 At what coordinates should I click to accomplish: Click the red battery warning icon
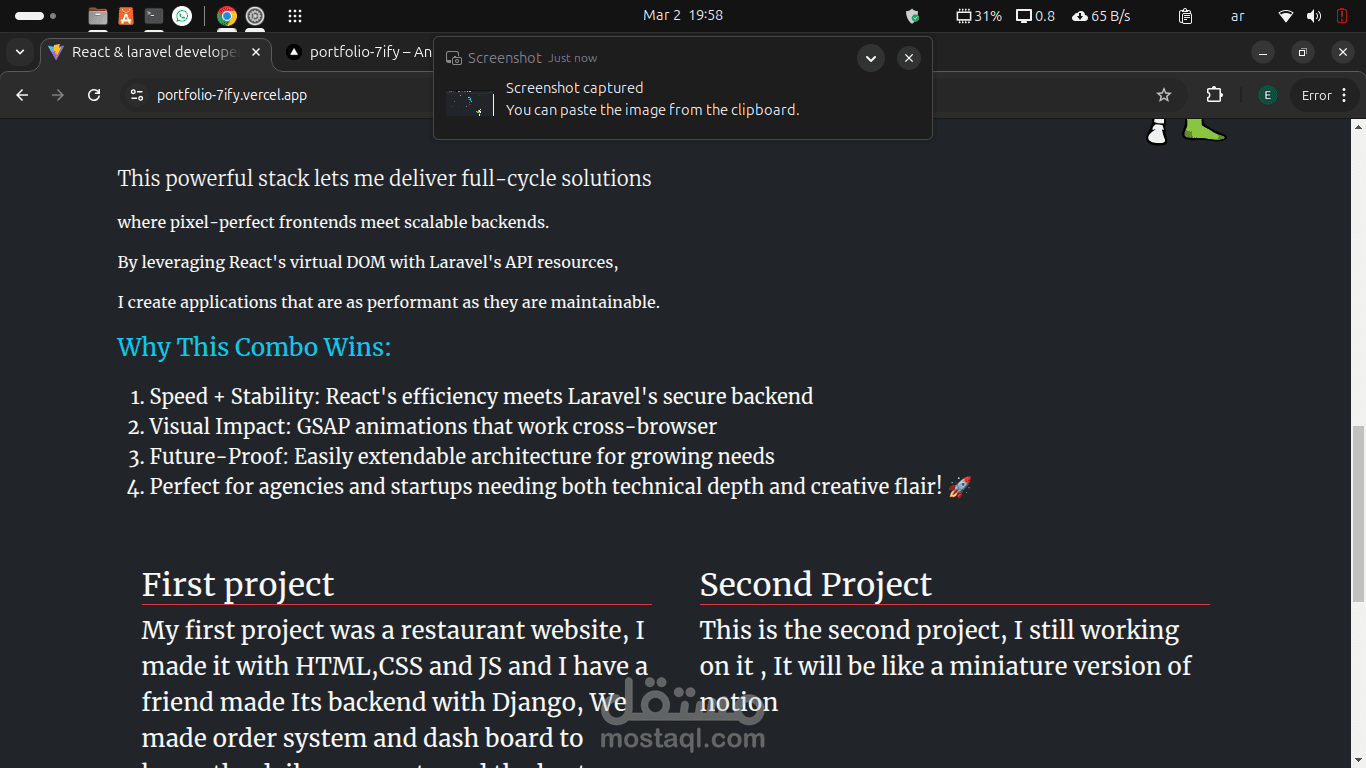(x=1342, y=16)
